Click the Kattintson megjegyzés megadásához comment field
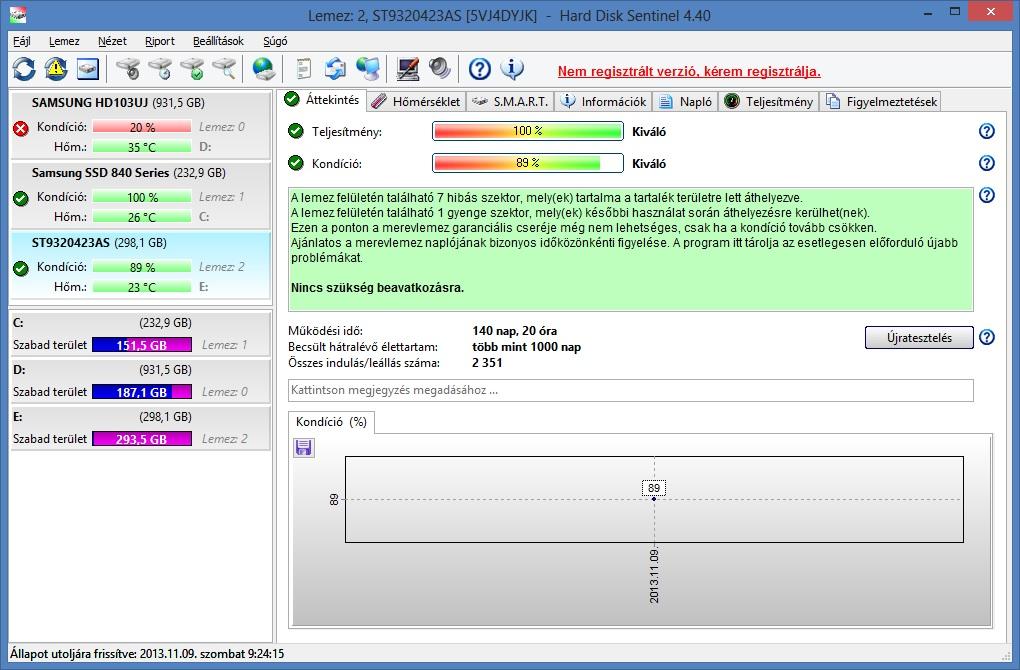 [x=630, y=390]
